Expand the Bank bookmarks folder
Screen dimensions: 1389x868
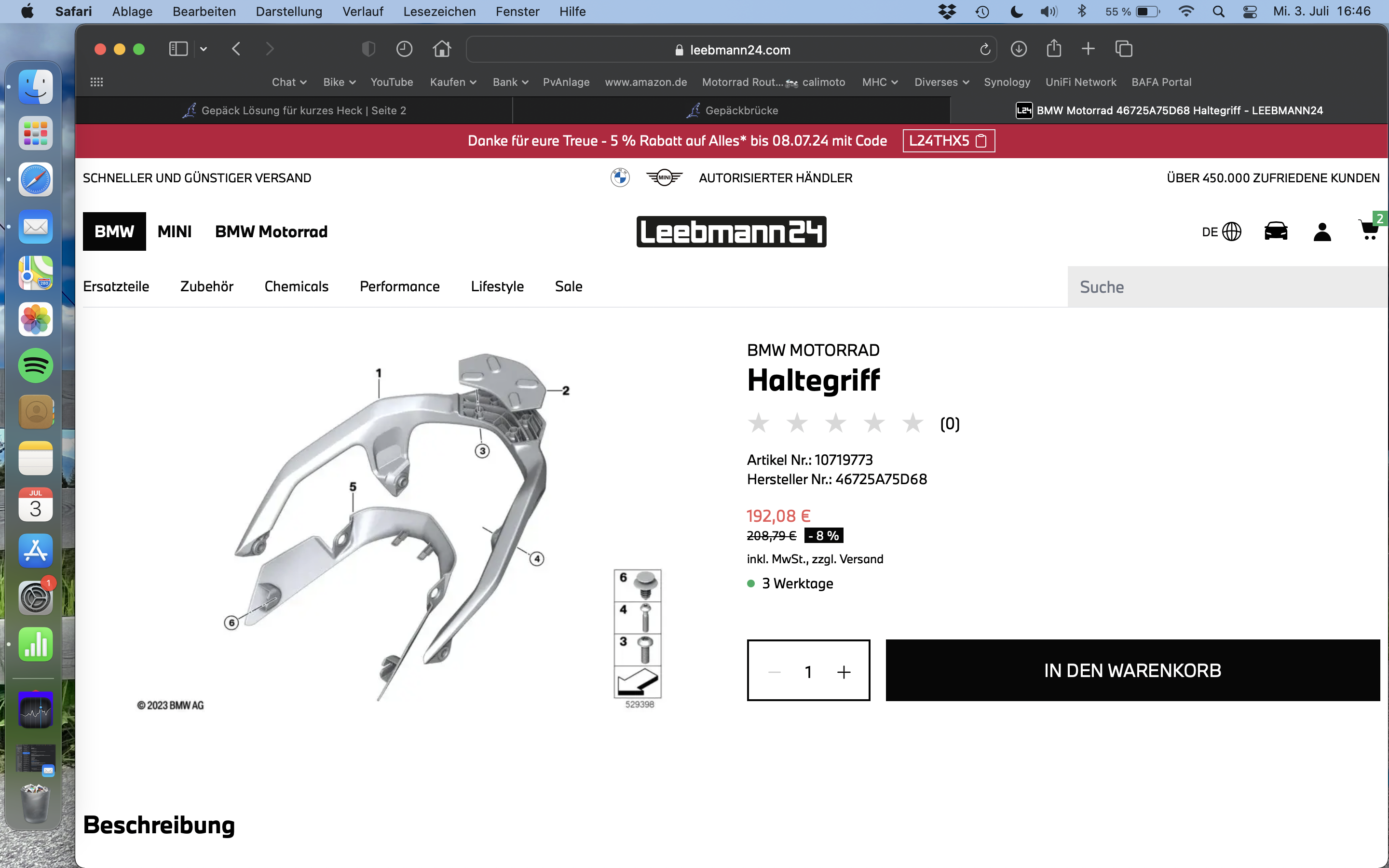point(510,82)
